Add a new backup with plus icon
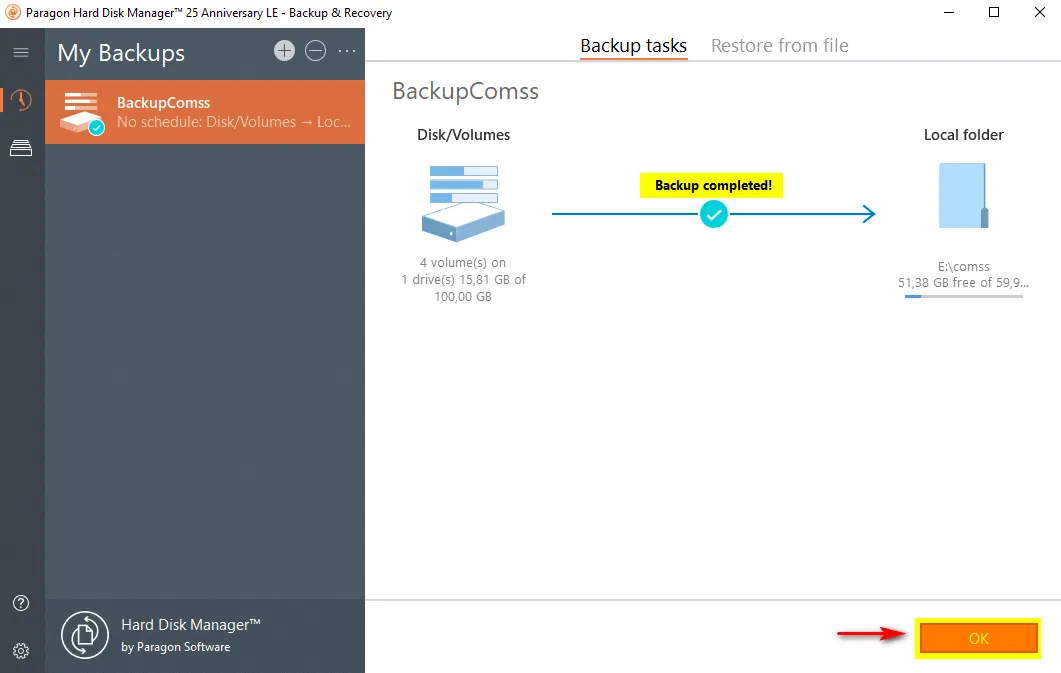 pyautogui.click(x=284, y=51)
